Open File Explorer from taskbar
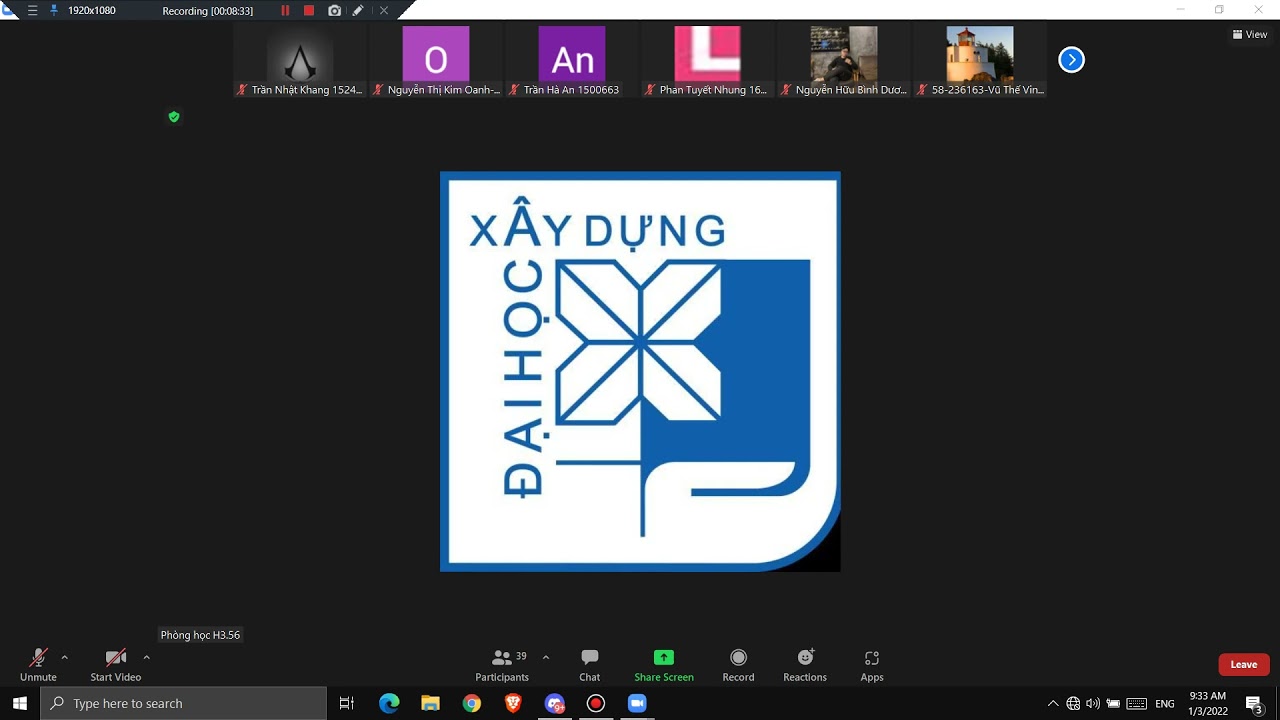The height and width of the screenshot is (720, 1280). tap(430, 703)
